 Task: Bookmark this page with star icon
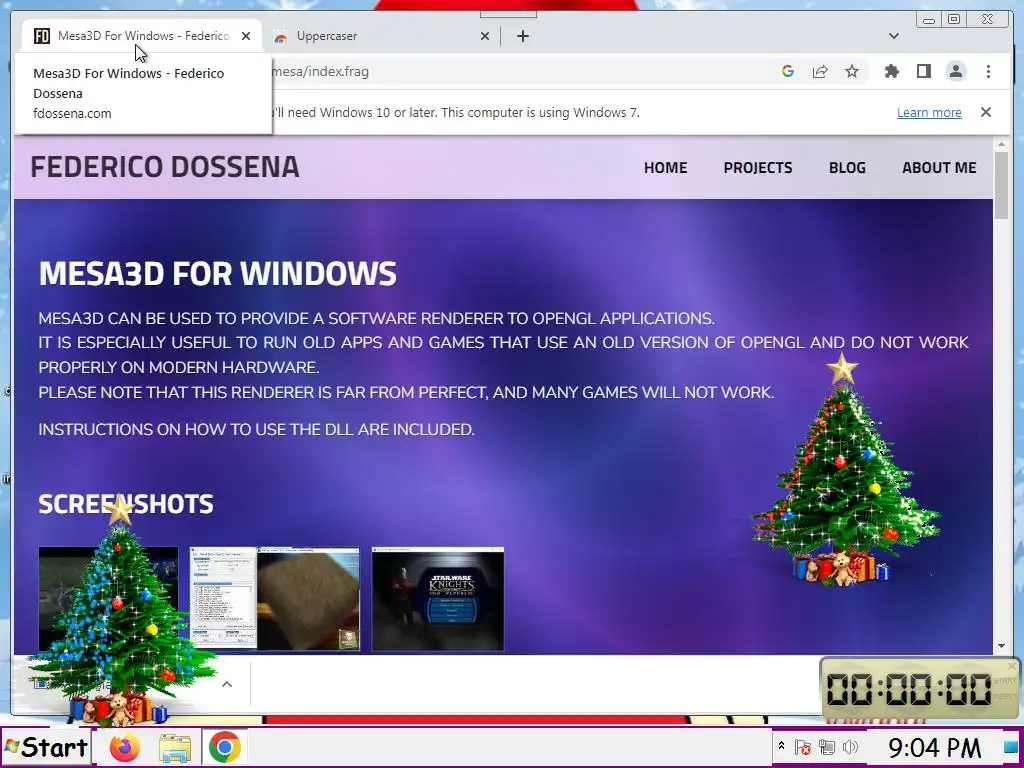pyautogui.click(x=852, y=72)
